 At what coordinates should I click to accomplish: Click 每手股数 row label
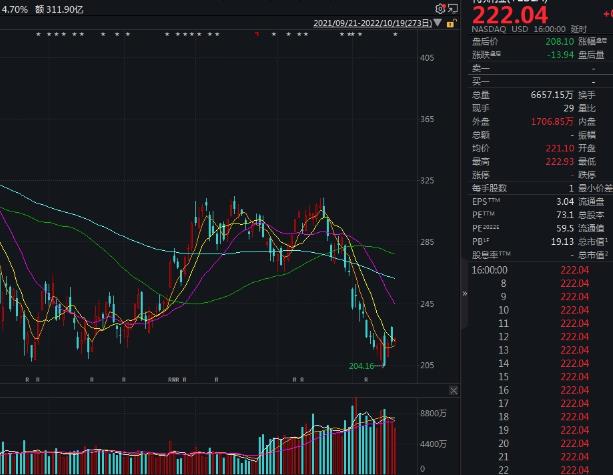click(x=489, y=188)
